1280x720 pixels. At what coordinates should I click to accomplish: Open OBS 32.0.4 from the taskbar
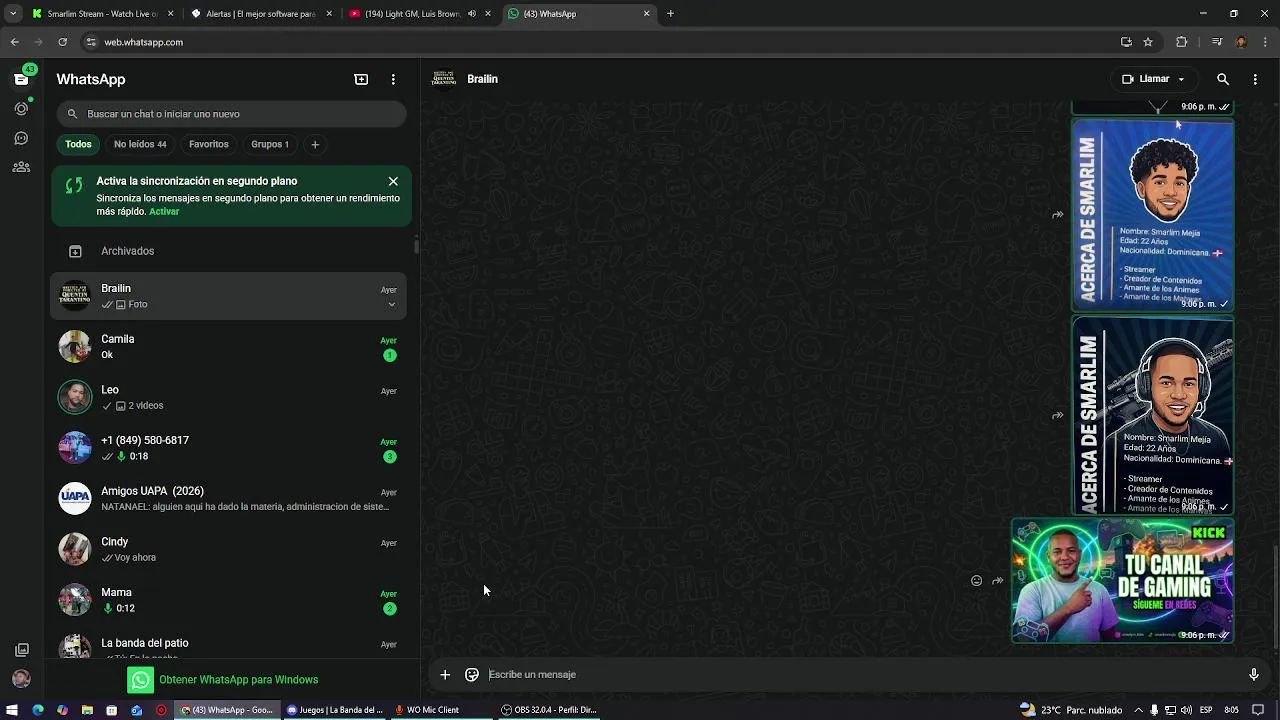(x=549, y=710)
